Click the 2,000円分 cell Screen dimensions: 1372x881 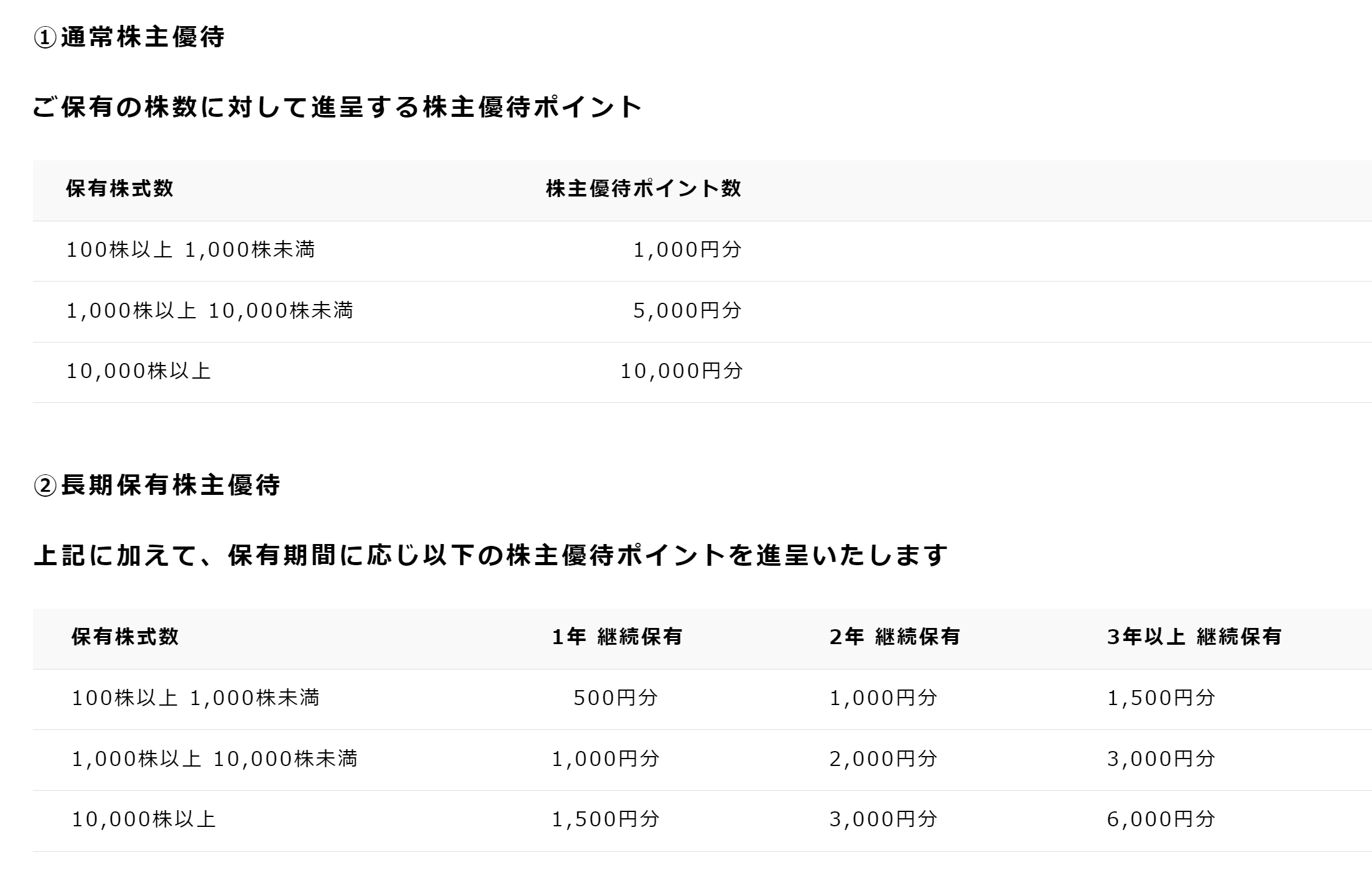883,759
